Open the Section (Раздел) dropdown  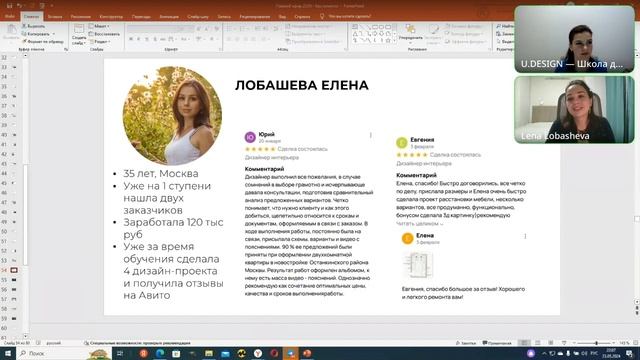pos(100,42)
